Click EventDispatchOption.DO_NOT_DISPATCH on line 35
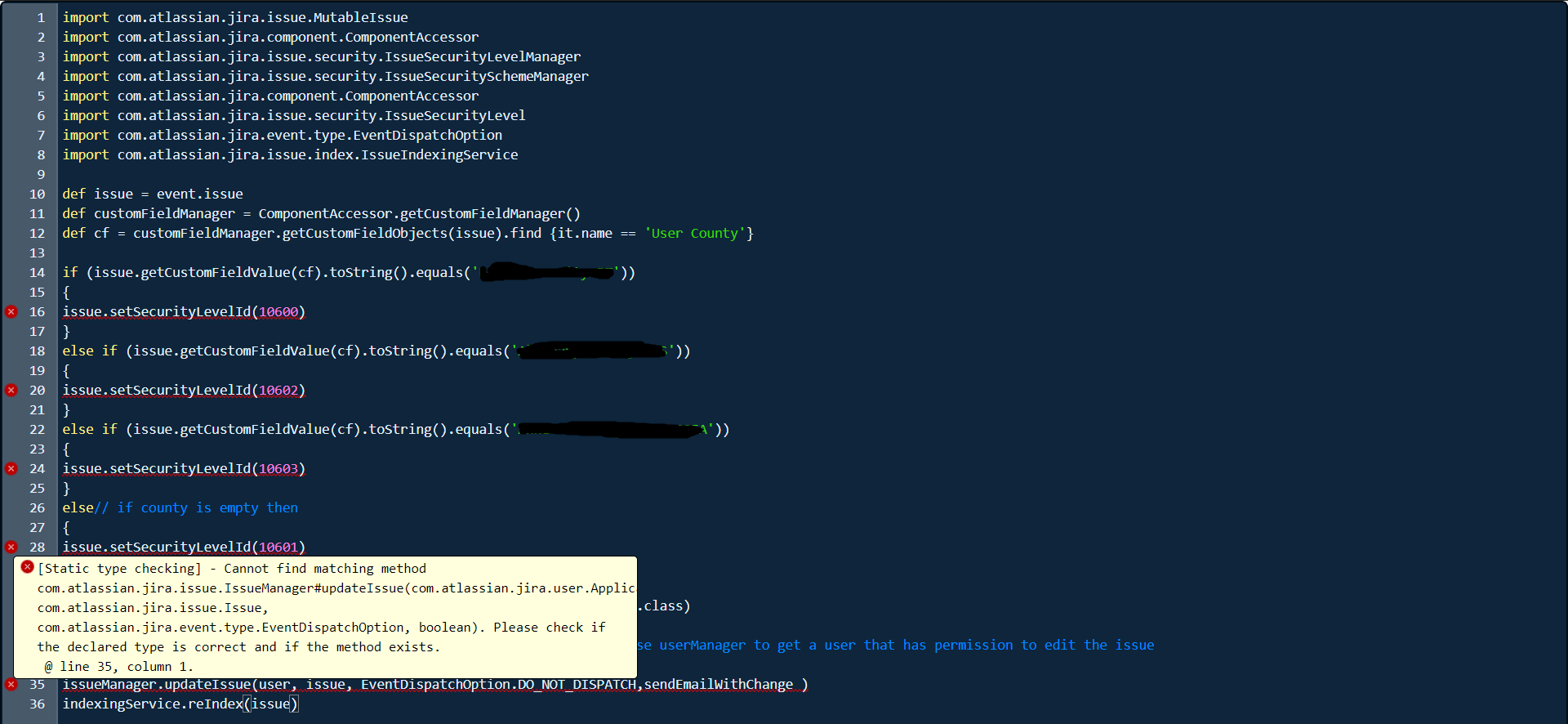The height and width of the screenshot is (724, 1568). [498, 684]
